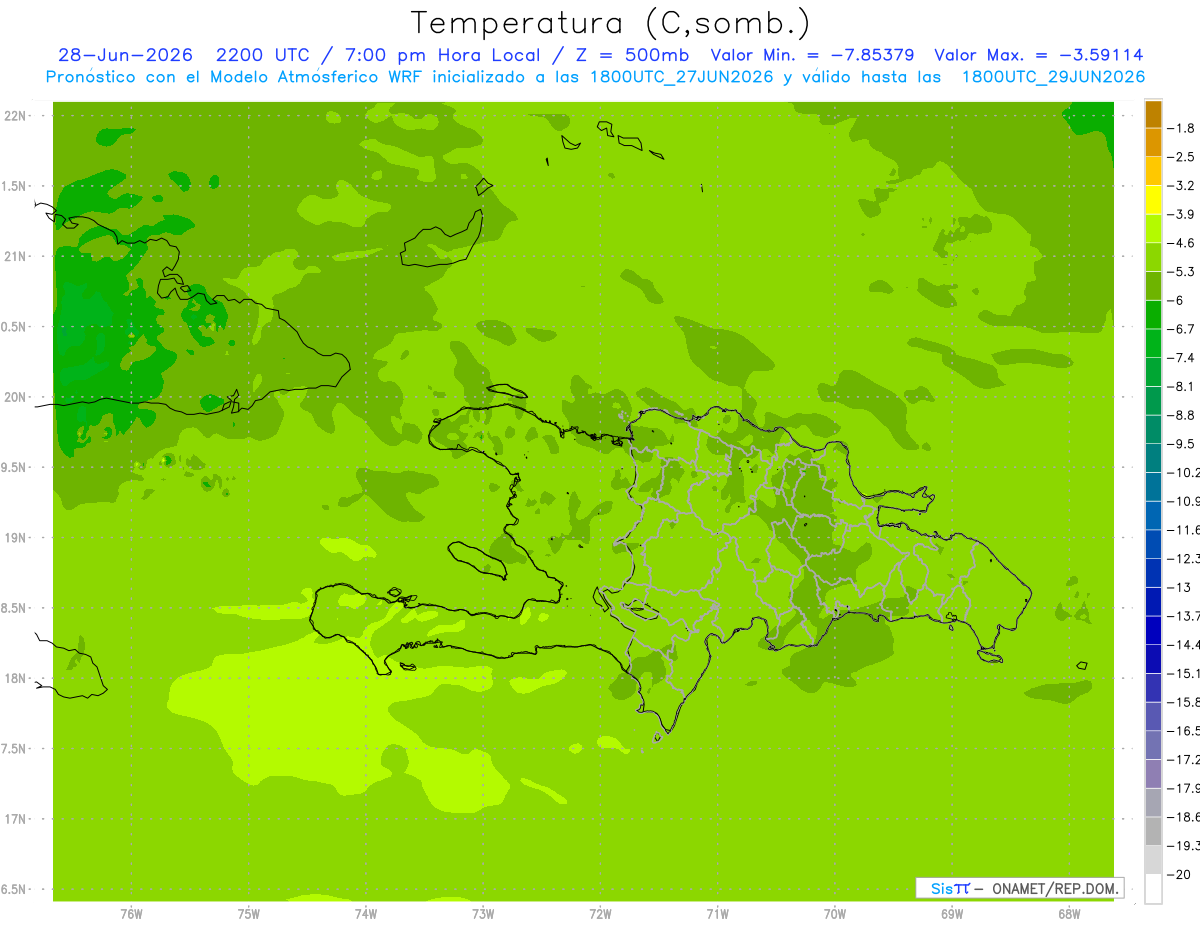Pick the dark orange swatch atop the color scale

(x=1153, y=113)
